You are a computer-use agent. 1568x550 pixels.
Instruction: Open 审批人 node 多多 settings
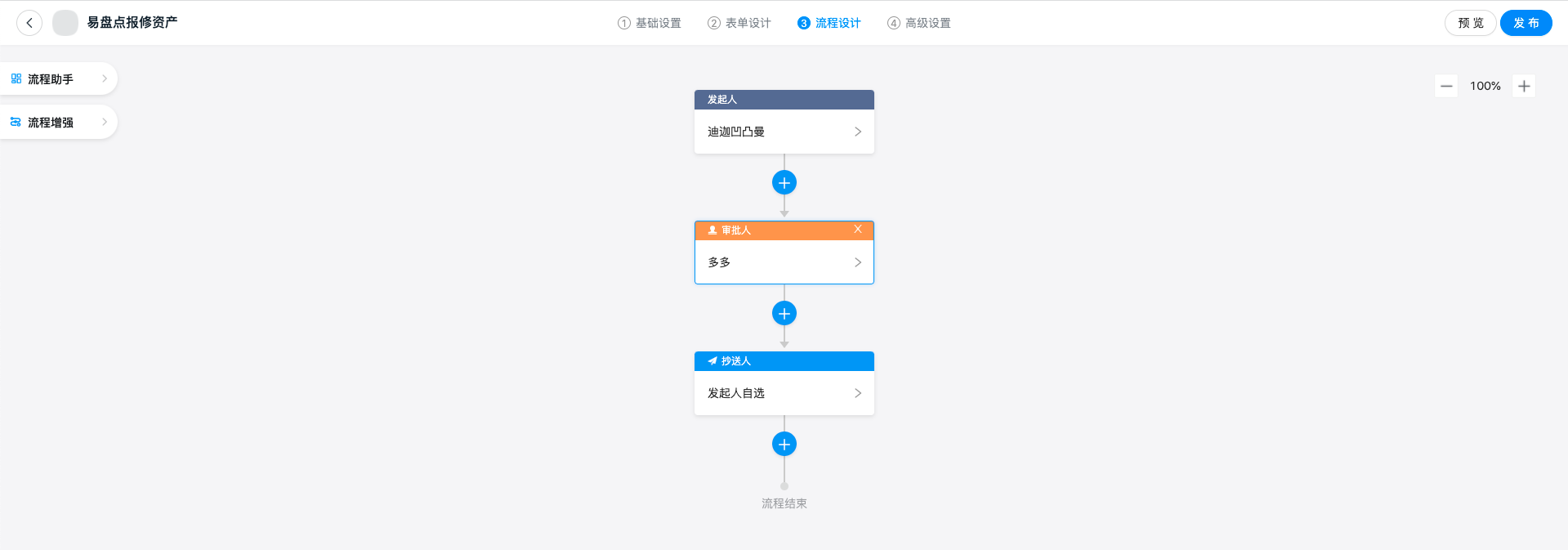tap(784, 262)
